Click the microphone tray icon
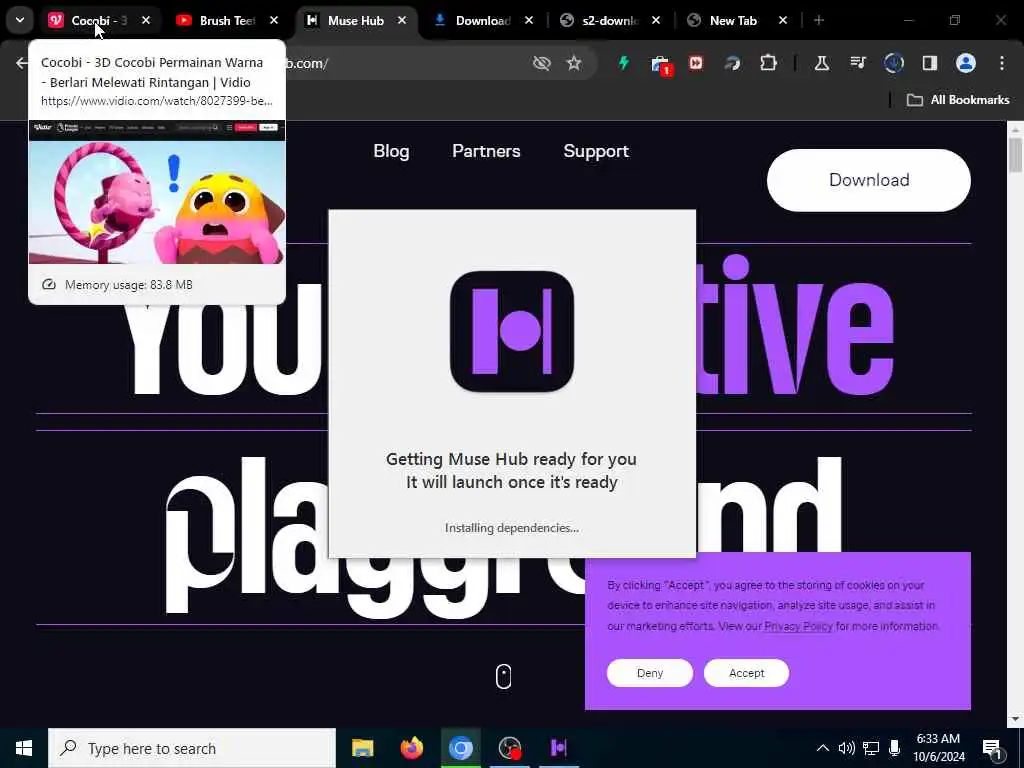This screenshot has height=768, width=1024. [894, 748]
